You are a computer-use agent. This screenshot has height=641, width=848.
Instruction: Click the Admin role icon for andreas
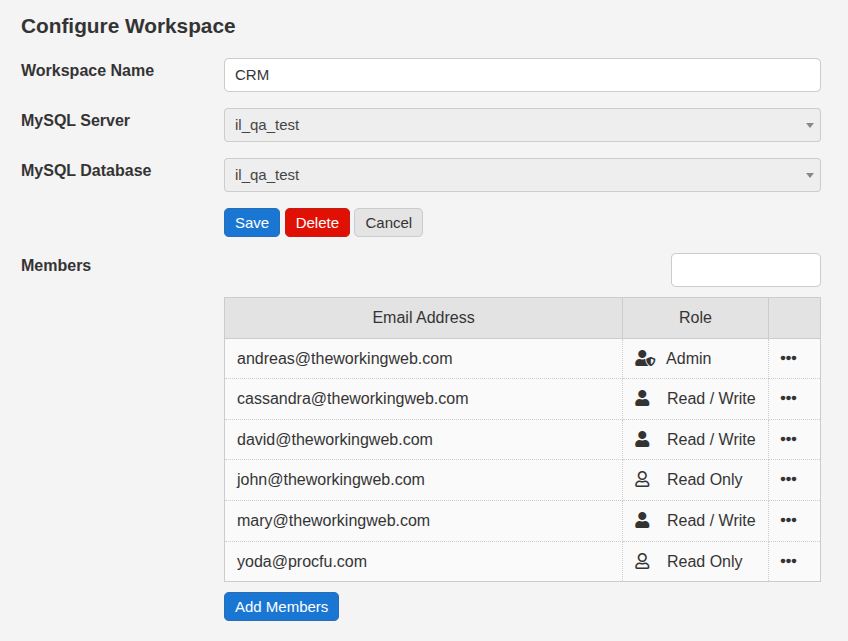tap(644, 358)
